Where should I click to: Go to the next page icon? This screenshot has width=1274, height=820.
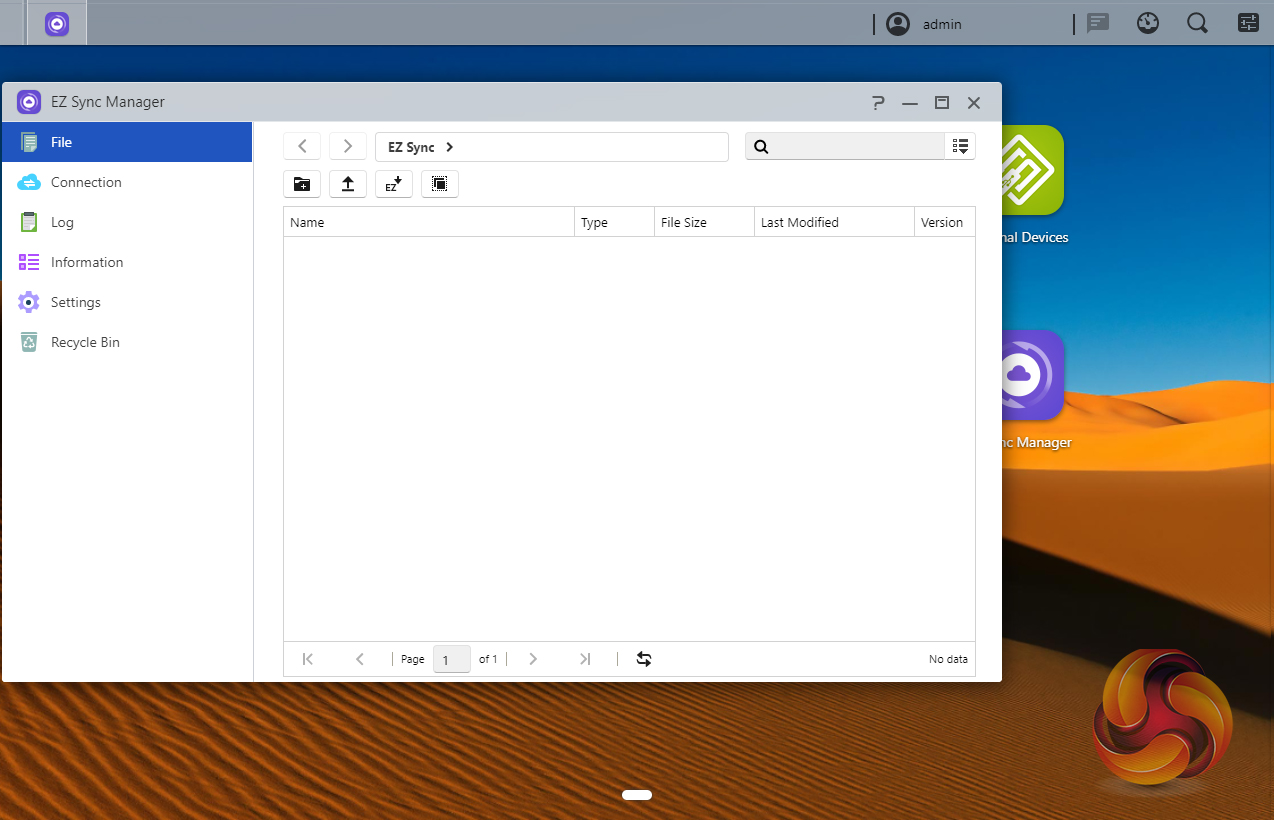pos(533,659)
